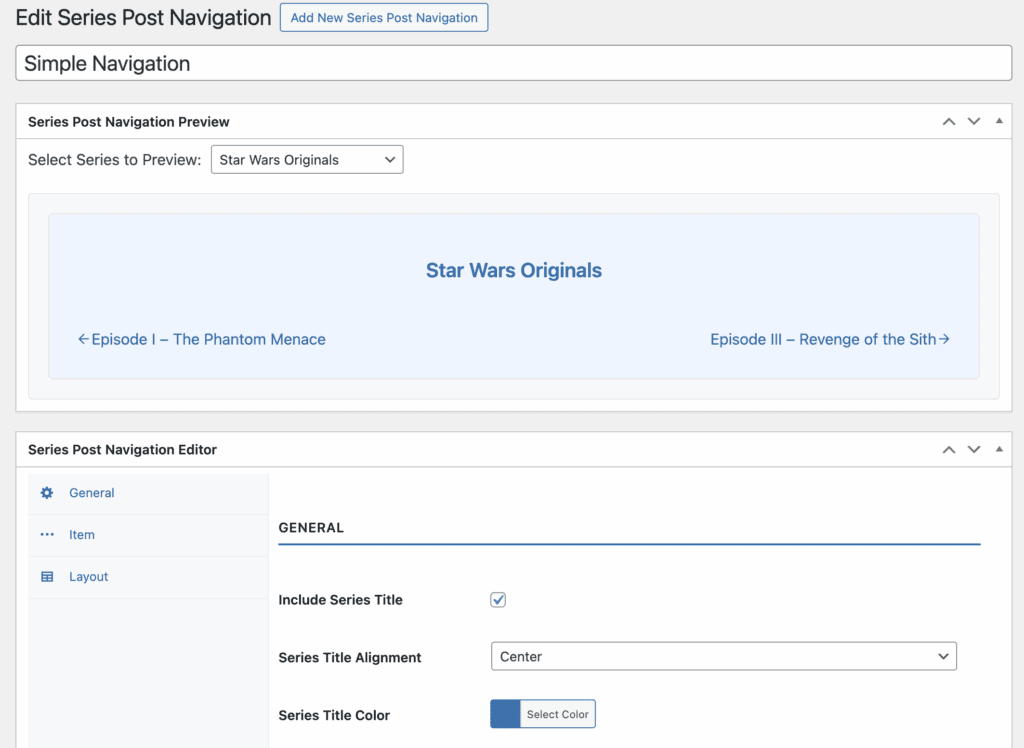Move the Editor panel up with arrow icon
This screenshot has width=1024, height=748.
948,449
